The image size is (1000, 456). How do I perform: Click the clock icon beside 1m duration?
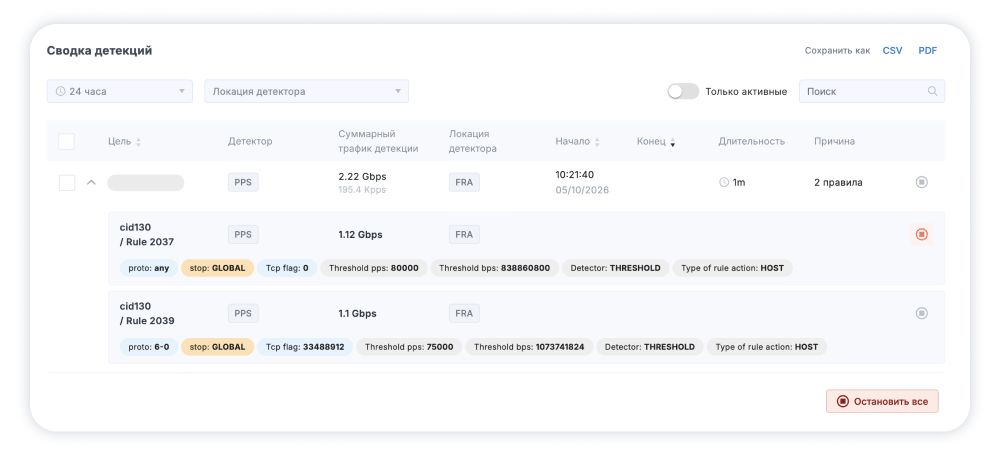[x=724, y=182]
